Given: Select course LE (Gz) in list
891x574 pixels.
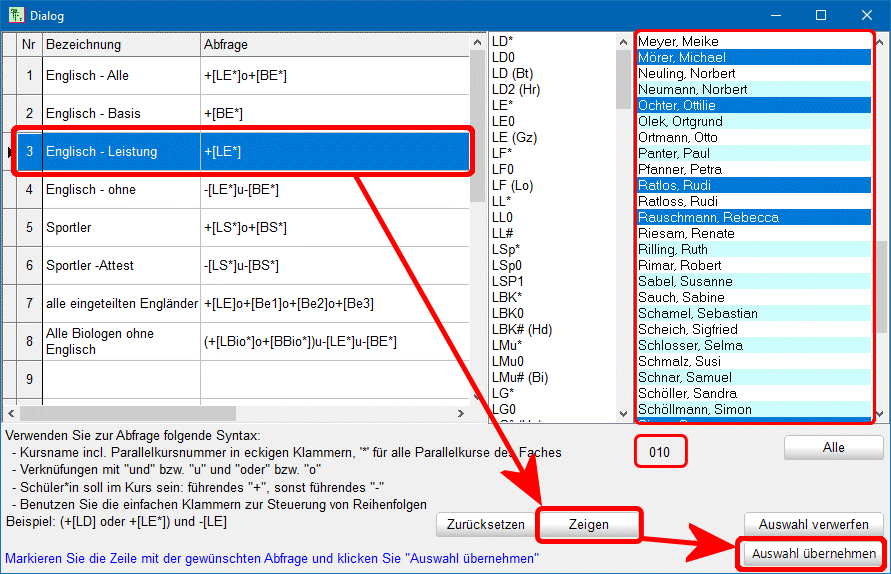Looking at the screenshot, I should (516, 137).
